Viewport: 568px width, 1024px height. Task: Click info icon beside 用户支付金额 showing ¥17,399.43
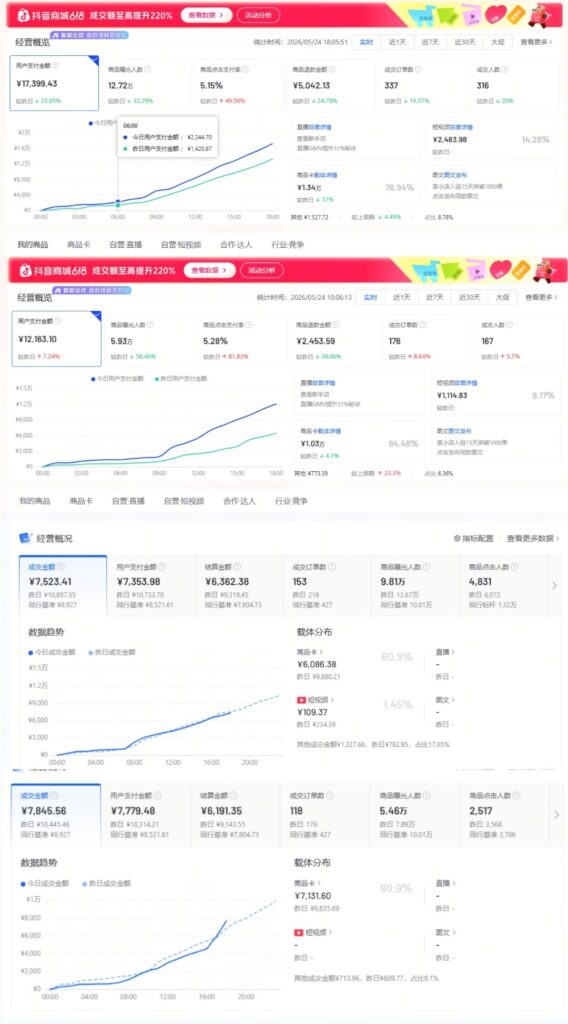(x=55, y=65)
